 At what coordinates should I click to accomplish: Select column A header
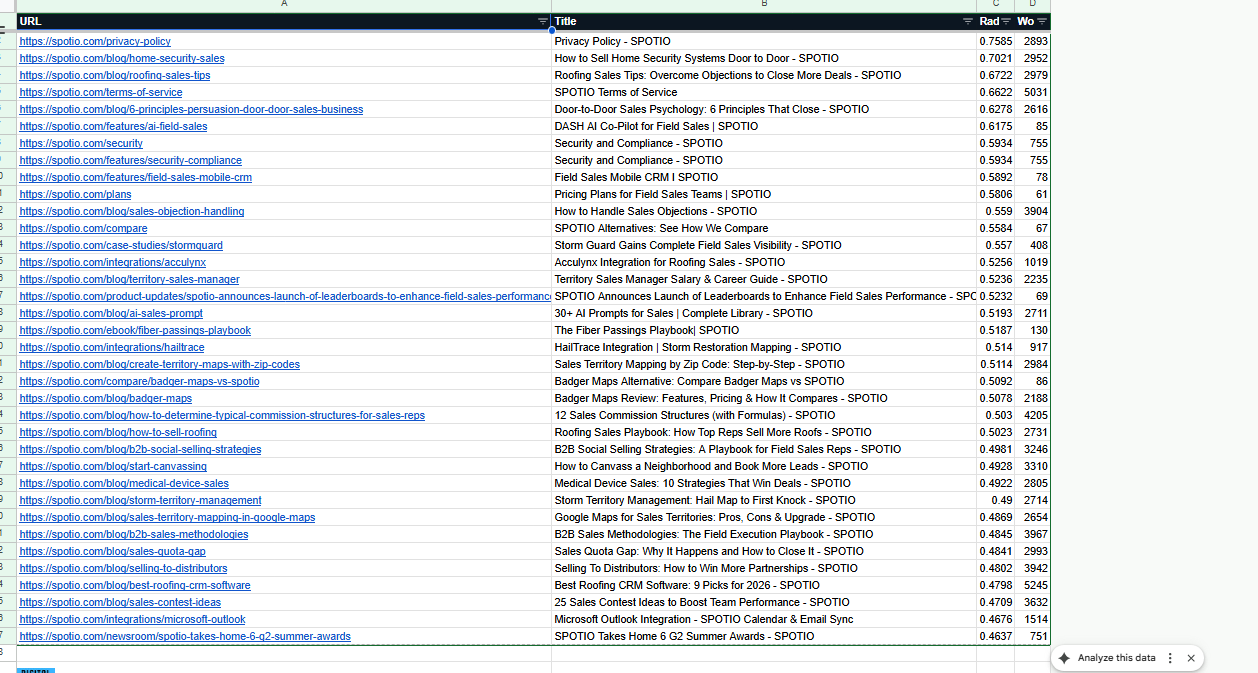point(284,5)
